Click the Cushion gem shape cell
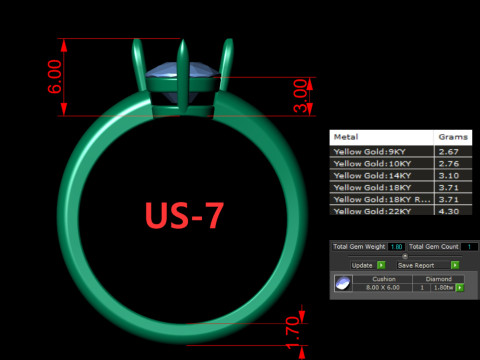The image size is (480, 360). click(x=383, y=279)
